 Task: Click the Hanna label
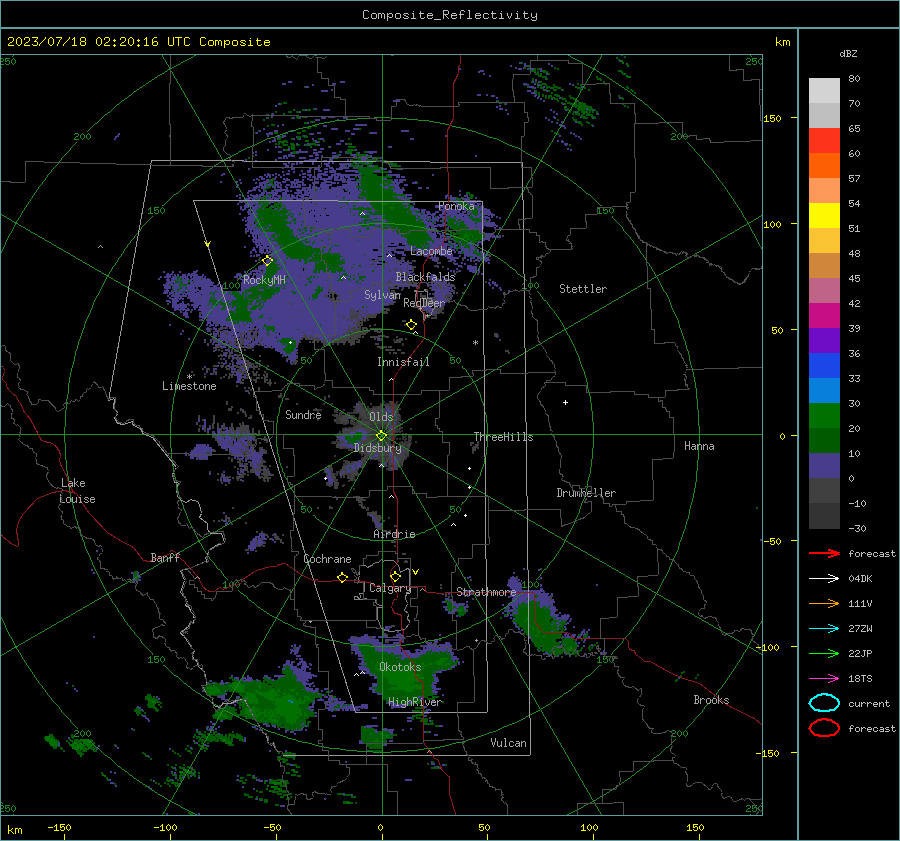(699, 446)
